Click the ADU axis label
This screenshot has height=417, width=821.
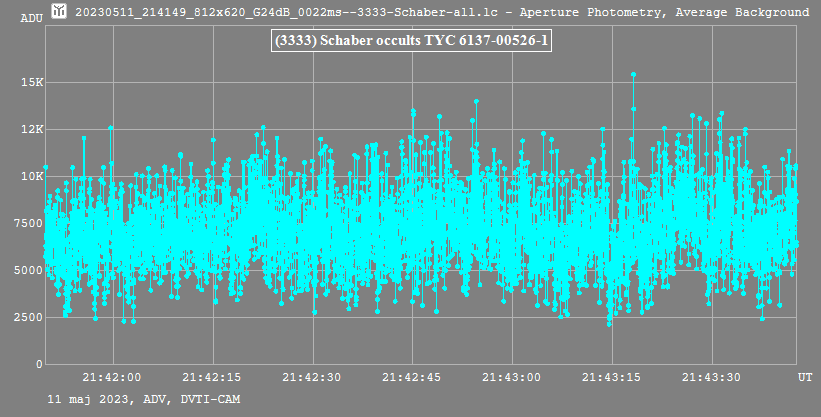31,18
